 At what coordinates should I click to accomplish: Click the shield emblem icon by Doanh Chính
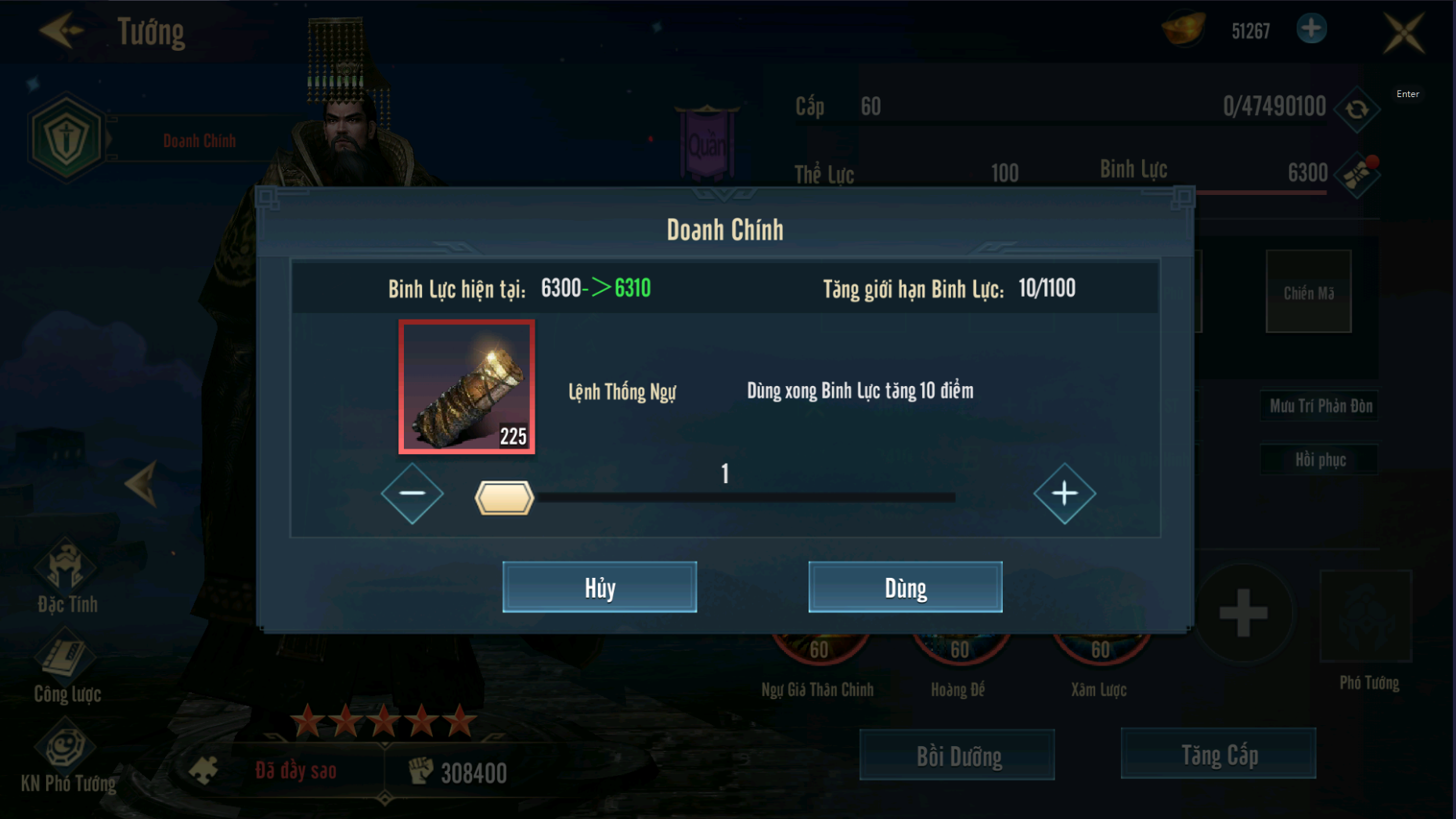[x=67, y=139]
